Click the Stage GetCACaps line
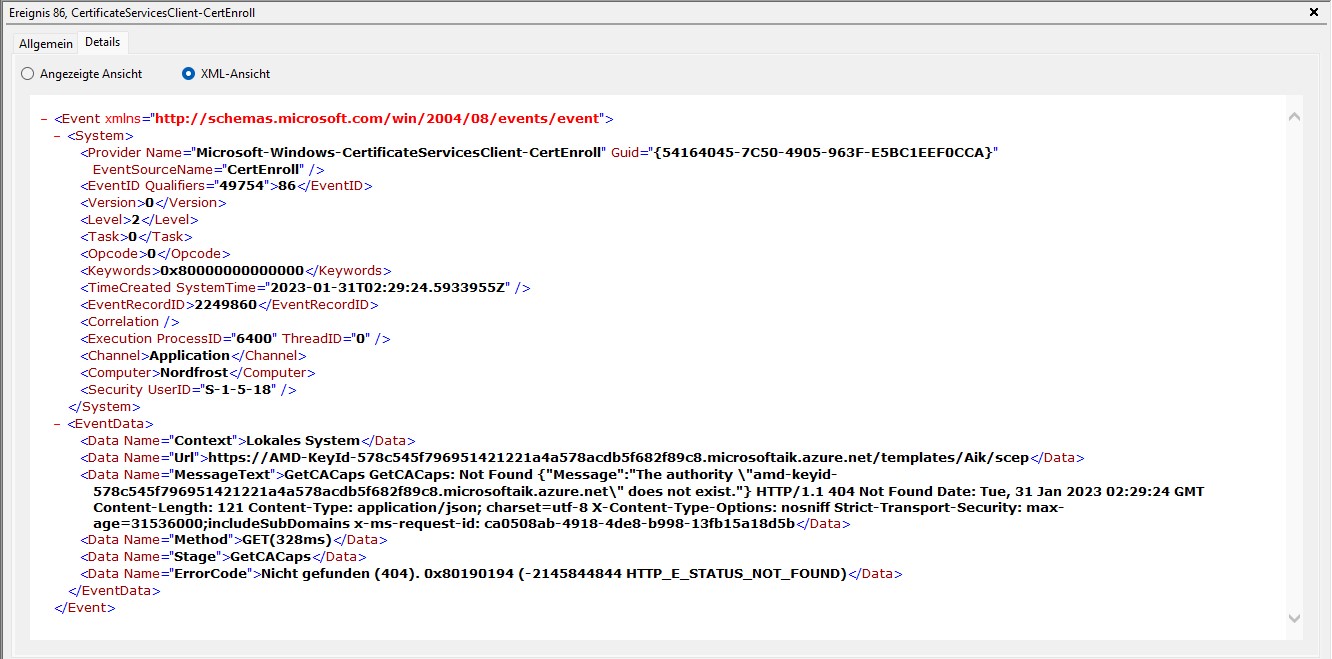1332x659 pixels. [223, 558]
